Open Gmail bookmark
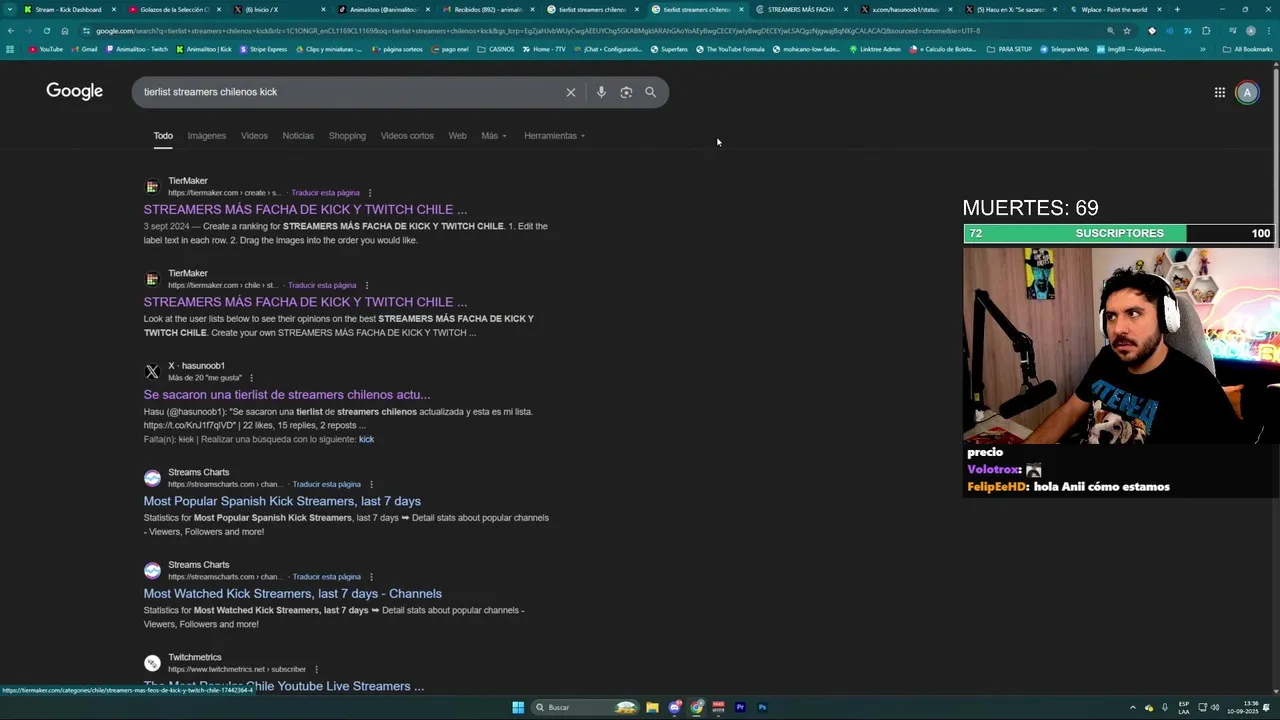The height and width of the screenshot is (720, 1280). (84, 49)
